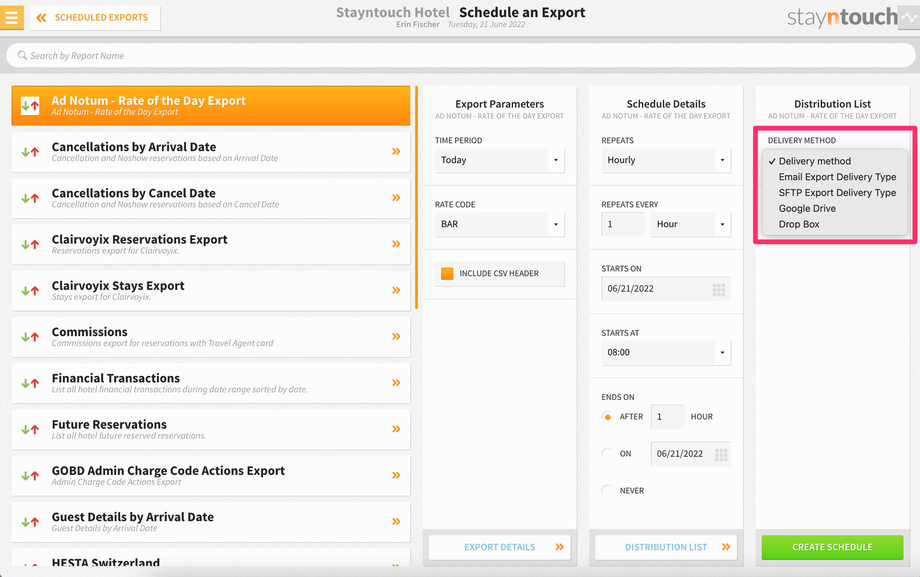
Task: Open Cancellations by Cancel Date chevron
Action: click(396, 198)
